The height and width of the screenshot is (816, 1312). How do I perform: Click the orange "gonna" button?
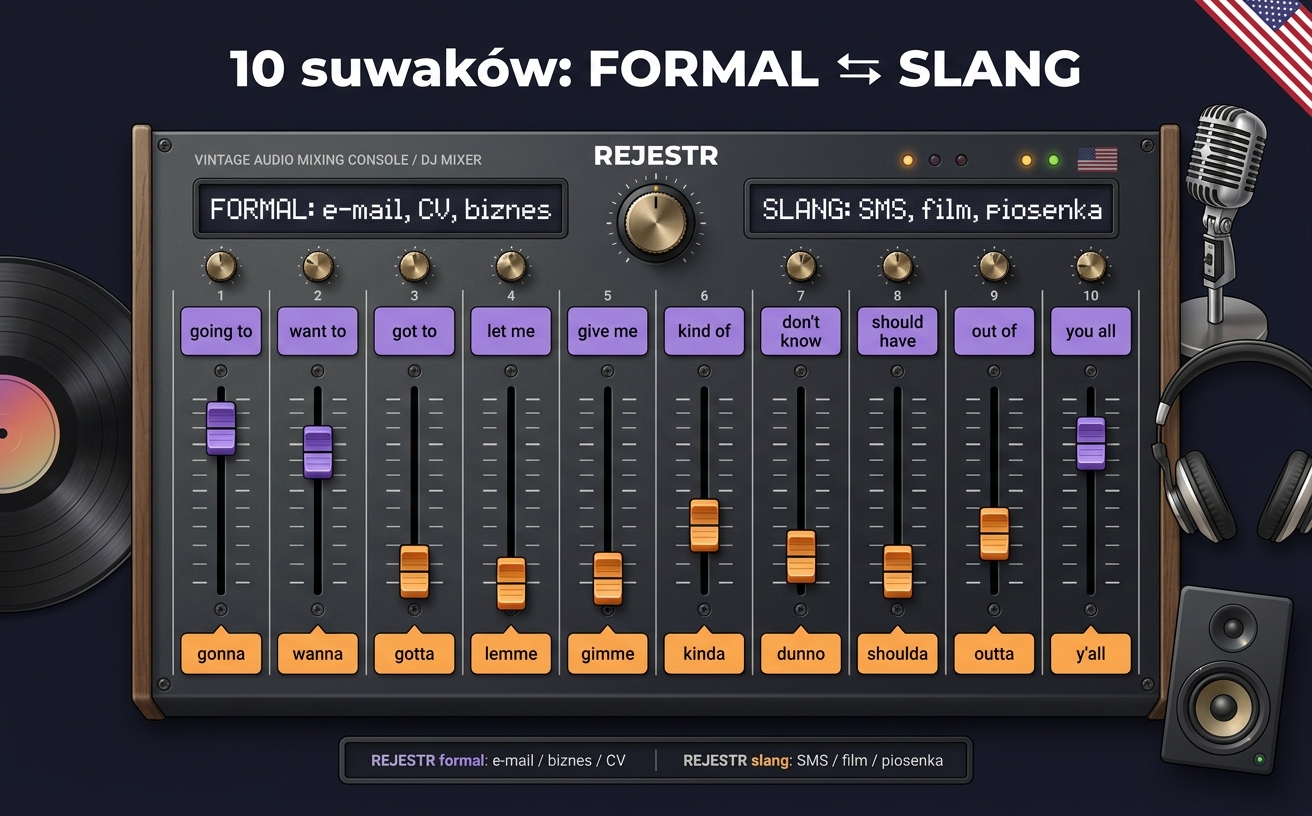pyautogui.click(x=221, y=653)
